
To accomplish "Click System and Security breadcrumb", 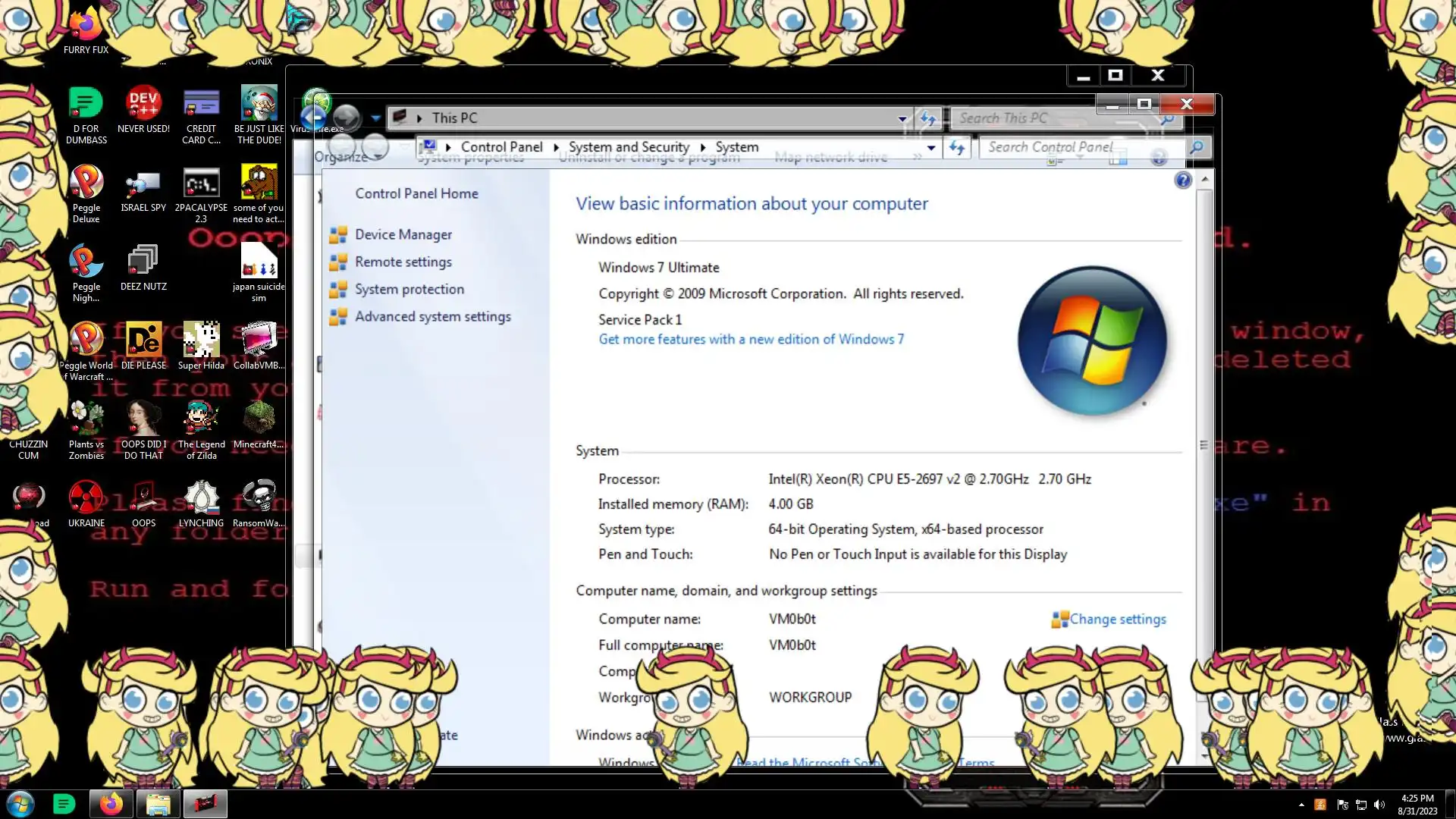I will [x=628, y=147].
